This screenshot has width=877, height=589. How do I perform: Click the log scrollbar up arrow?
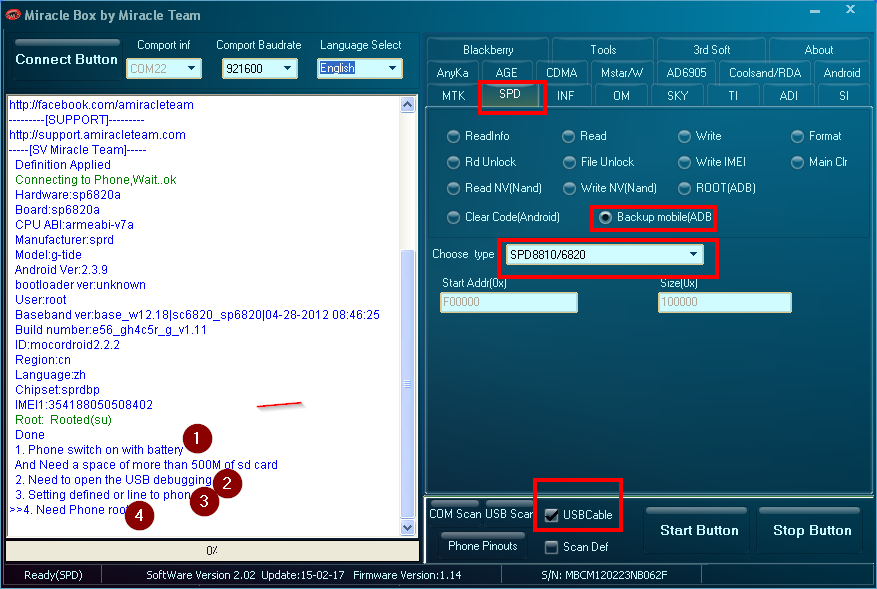point(408,105)
